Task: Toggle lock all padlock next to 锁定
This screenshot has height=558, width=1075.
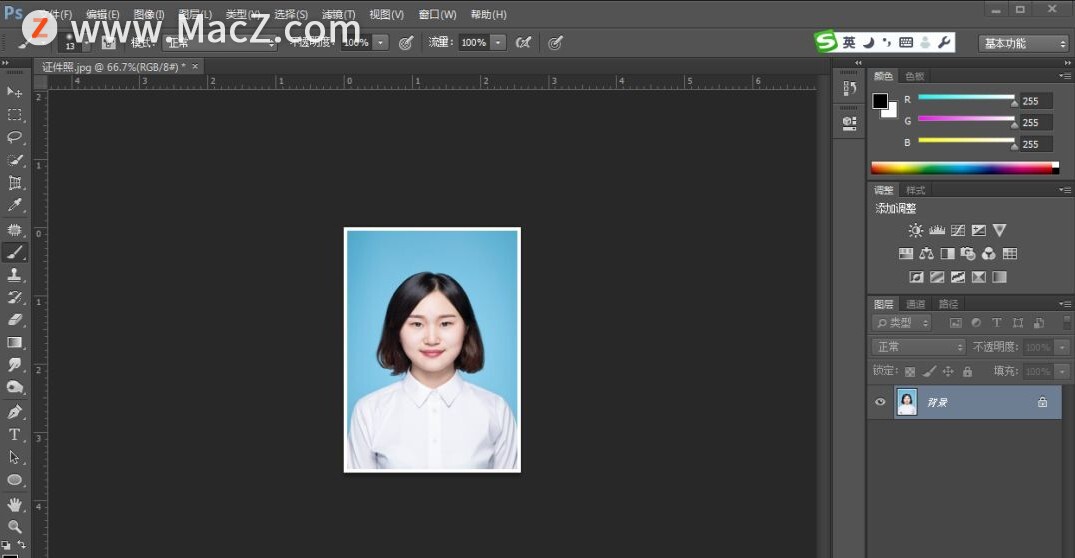Action: [x=967, y=372]
